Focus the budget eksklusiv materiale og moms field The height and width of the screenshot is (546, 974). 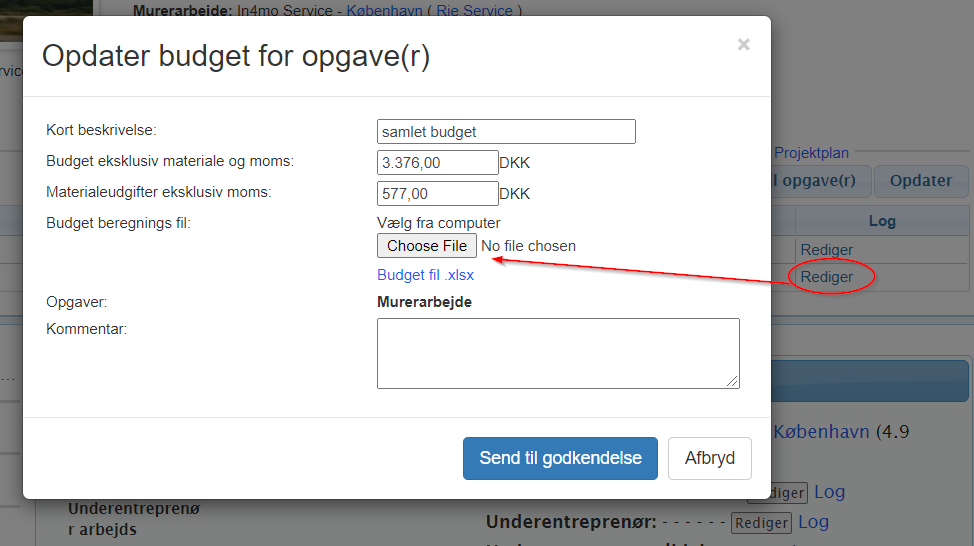[x=437, y=163]
